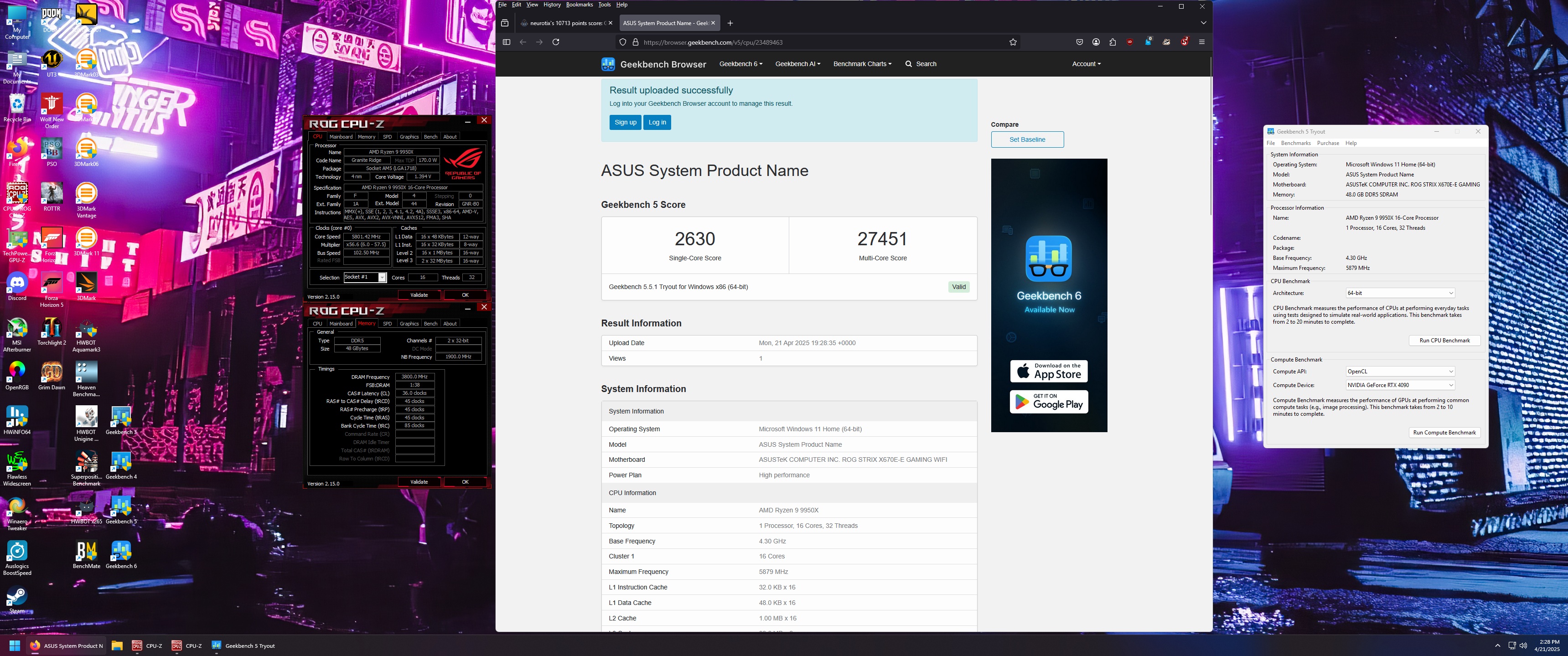Open 3DMark Vantage desktop shortcut

(87, 200)
